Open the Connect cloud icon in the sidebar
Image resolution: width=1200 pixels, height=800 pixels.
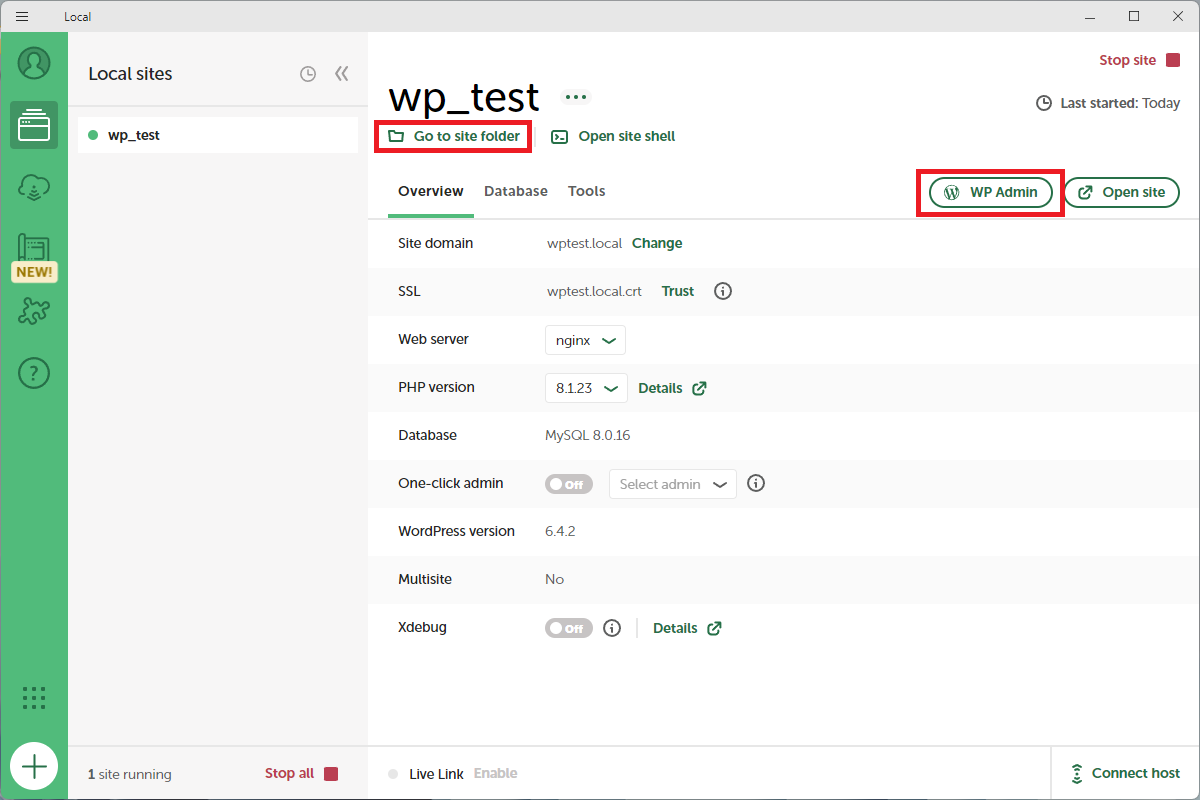click(34, 187)
